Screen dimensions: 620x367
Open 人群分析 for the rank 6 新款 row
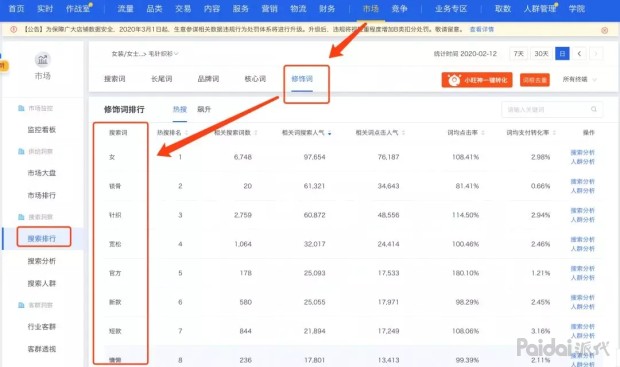point(582,307)
